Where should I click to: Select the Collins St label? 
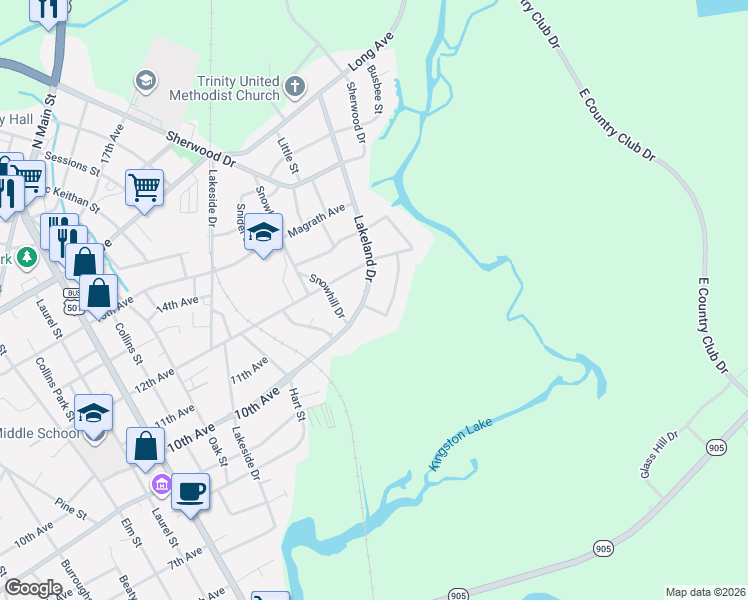(129, 344)
